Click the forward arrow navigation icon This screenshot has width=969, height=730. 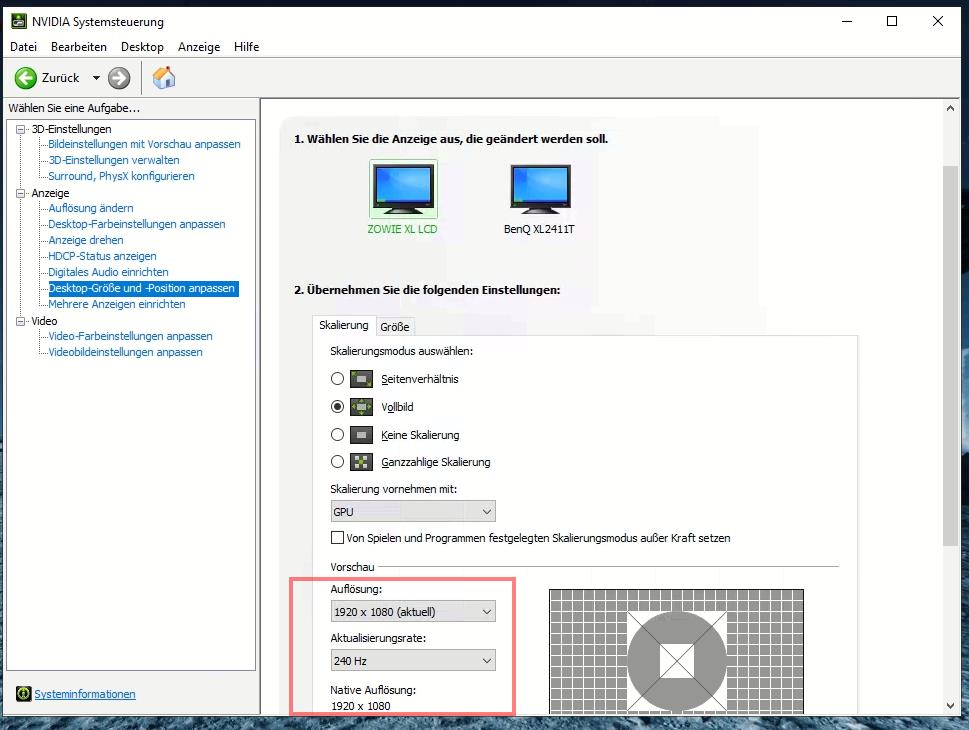click(x=119, y=78)
